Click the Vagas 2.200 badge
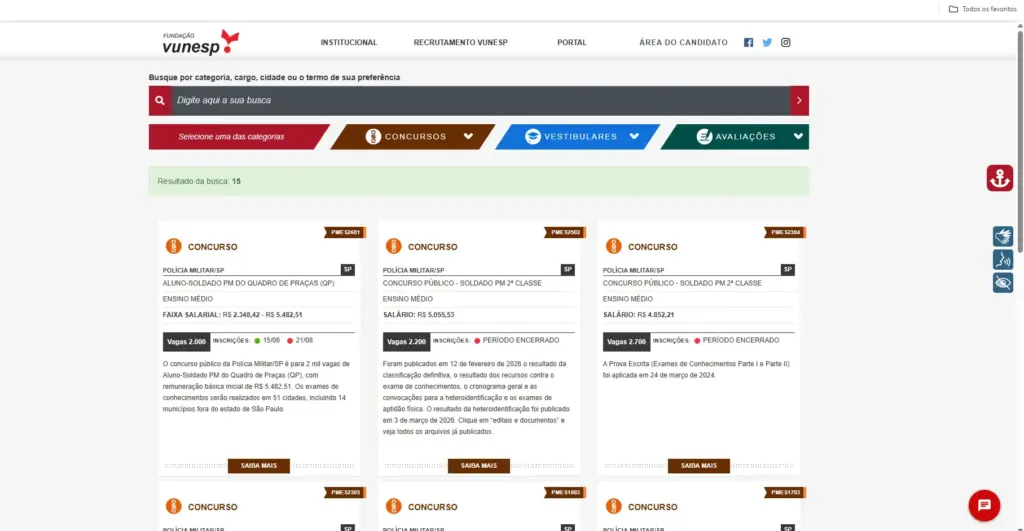The height and width of the screenshot is (531, 1024). point(406,342)
